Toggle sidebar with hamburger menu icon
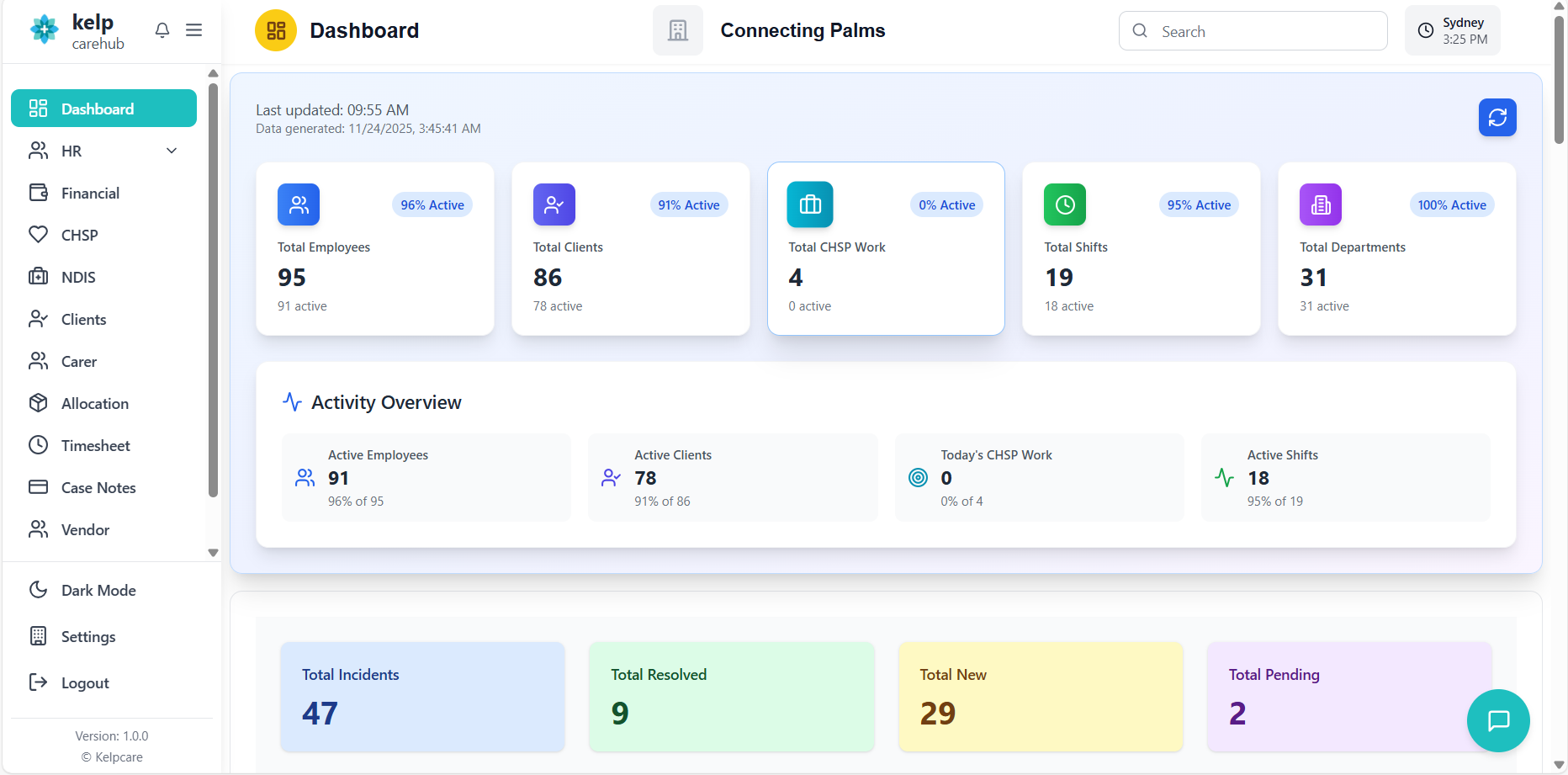This screenshot has width=1568, height=775. pos(193,30)
